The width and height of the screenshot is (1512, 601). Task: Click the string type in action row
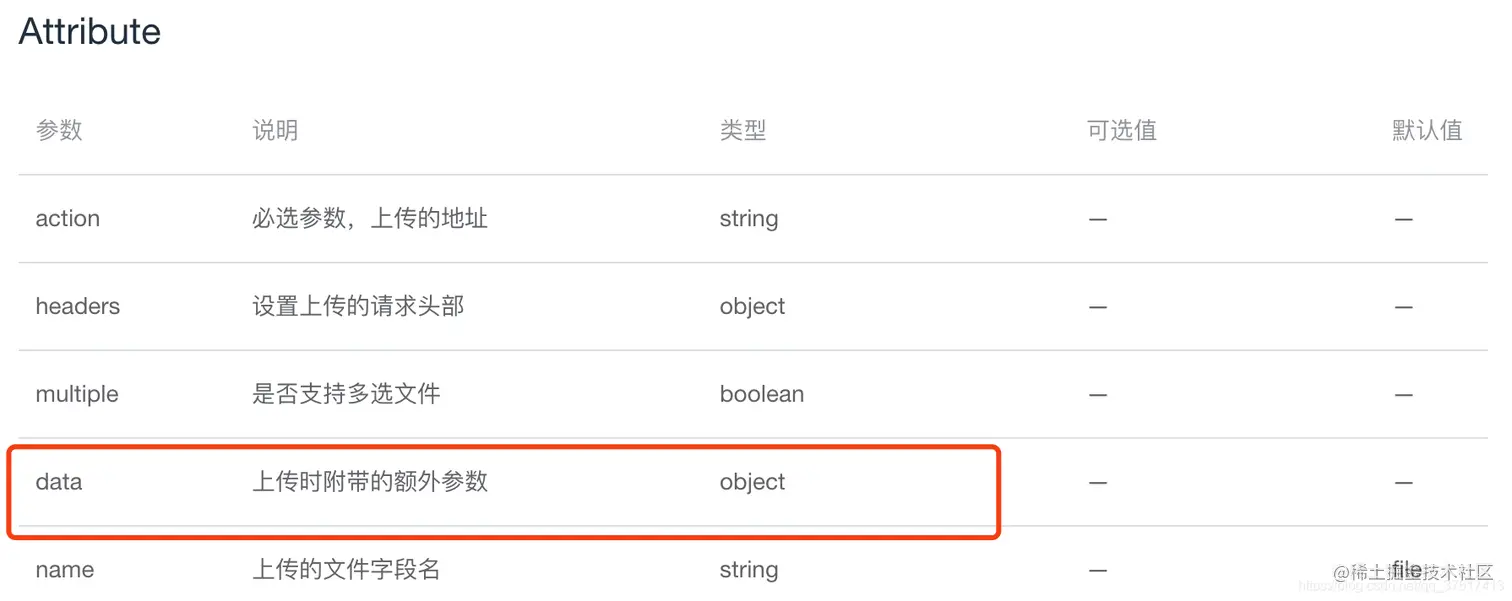[749, 219]
